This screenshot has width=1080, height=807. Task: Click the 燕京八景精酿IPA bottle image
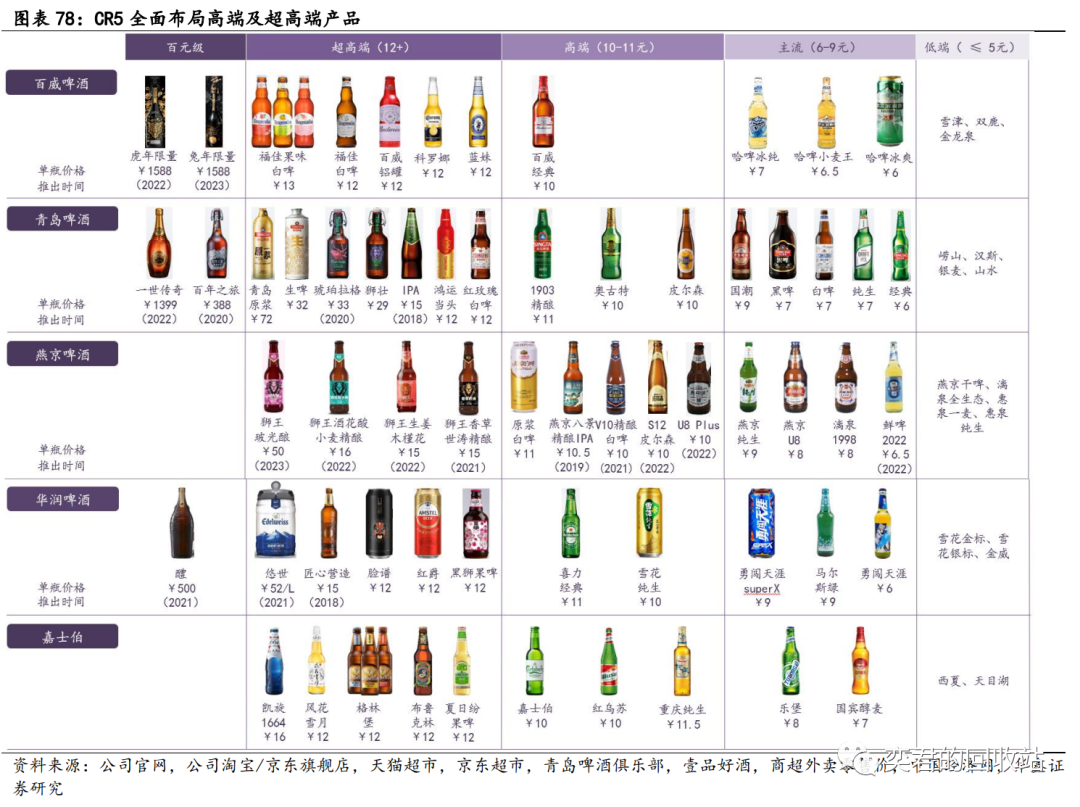572,377
